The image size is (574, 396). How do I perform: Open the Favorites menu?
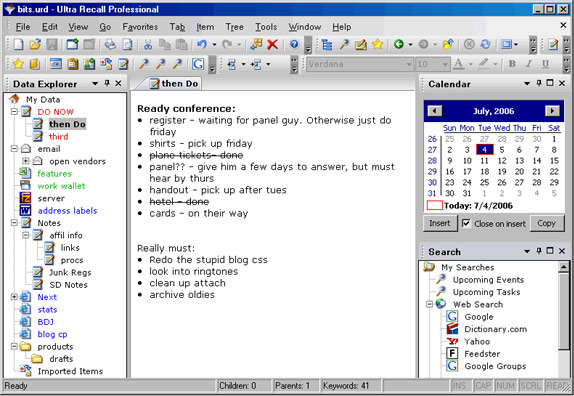pos(140,27)
